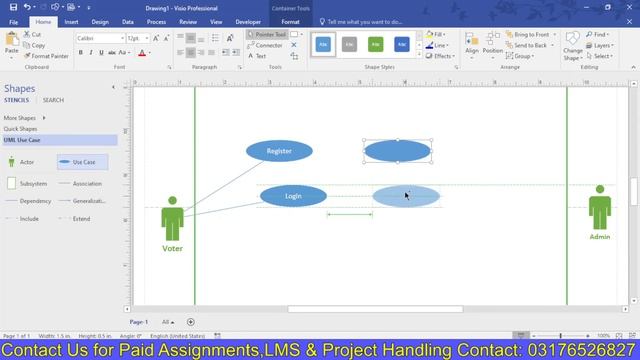Open the shape Line dropdown
The height and width of the screenshot is (360, 640).
click(437, 45)
